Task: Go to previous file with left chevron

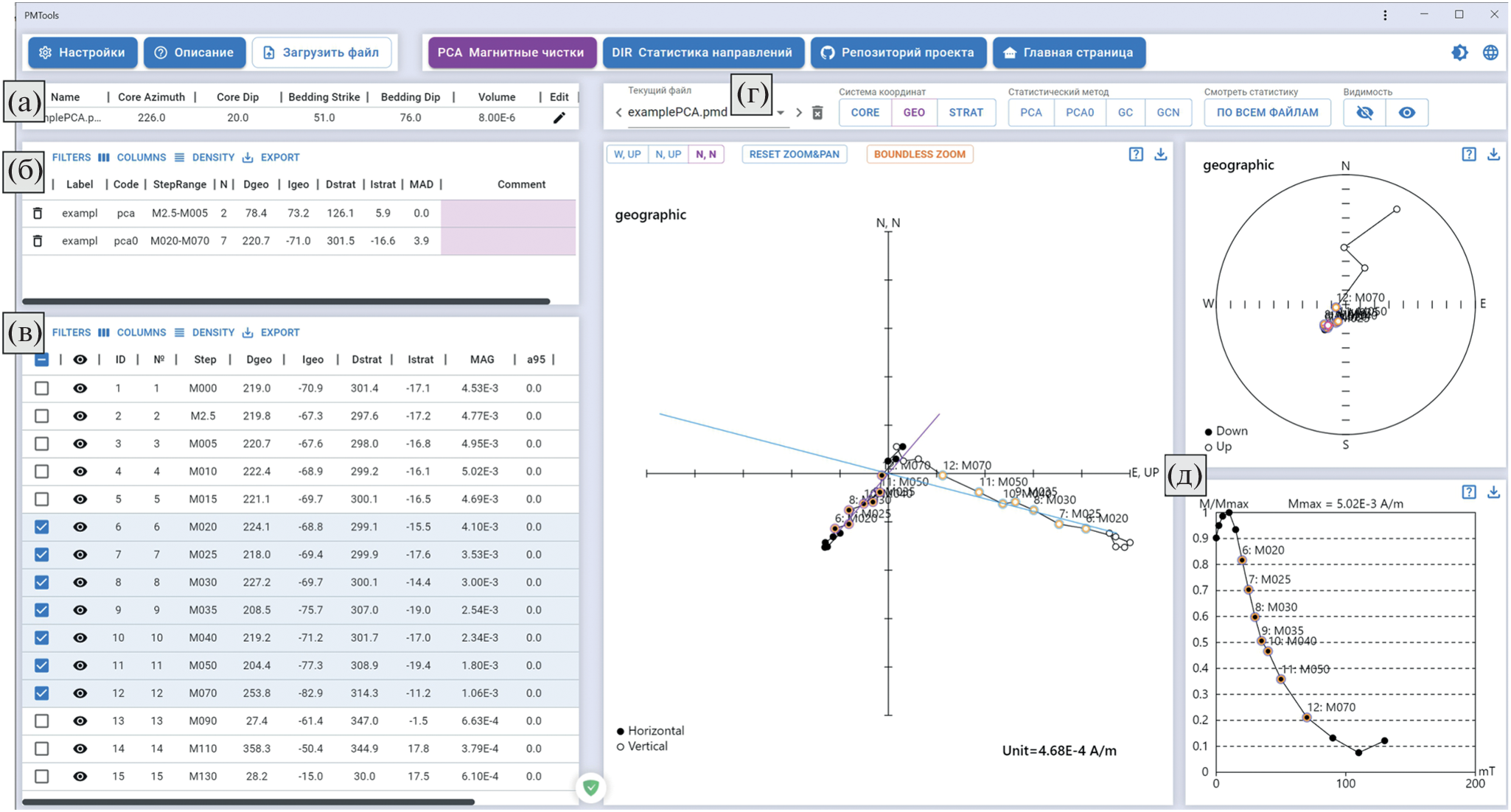Action: click(618, 113)
